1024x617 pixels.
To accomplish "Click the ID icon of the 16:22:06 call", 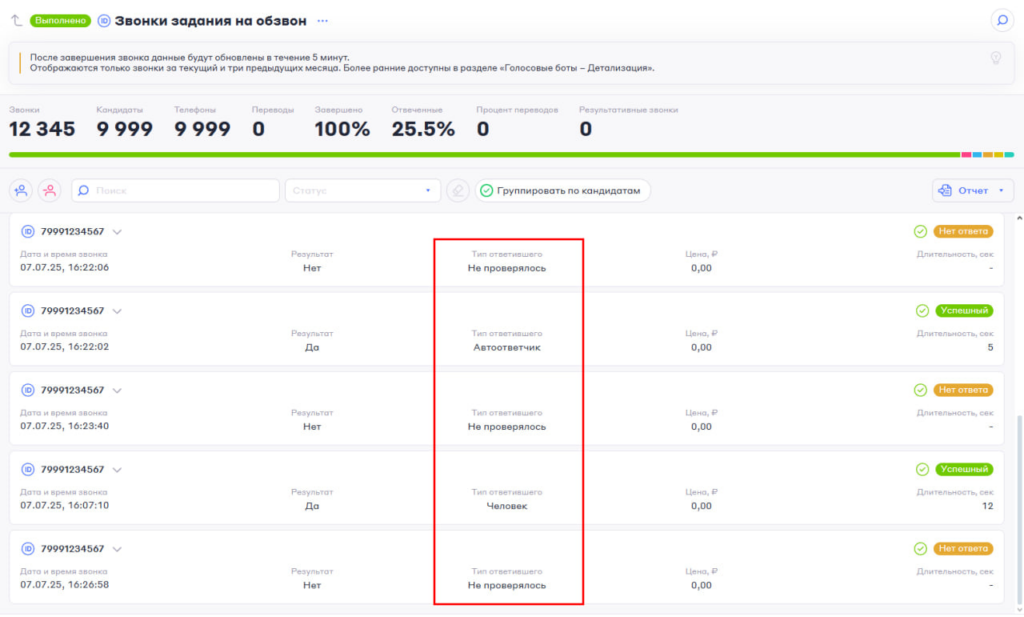I will 28,231.
